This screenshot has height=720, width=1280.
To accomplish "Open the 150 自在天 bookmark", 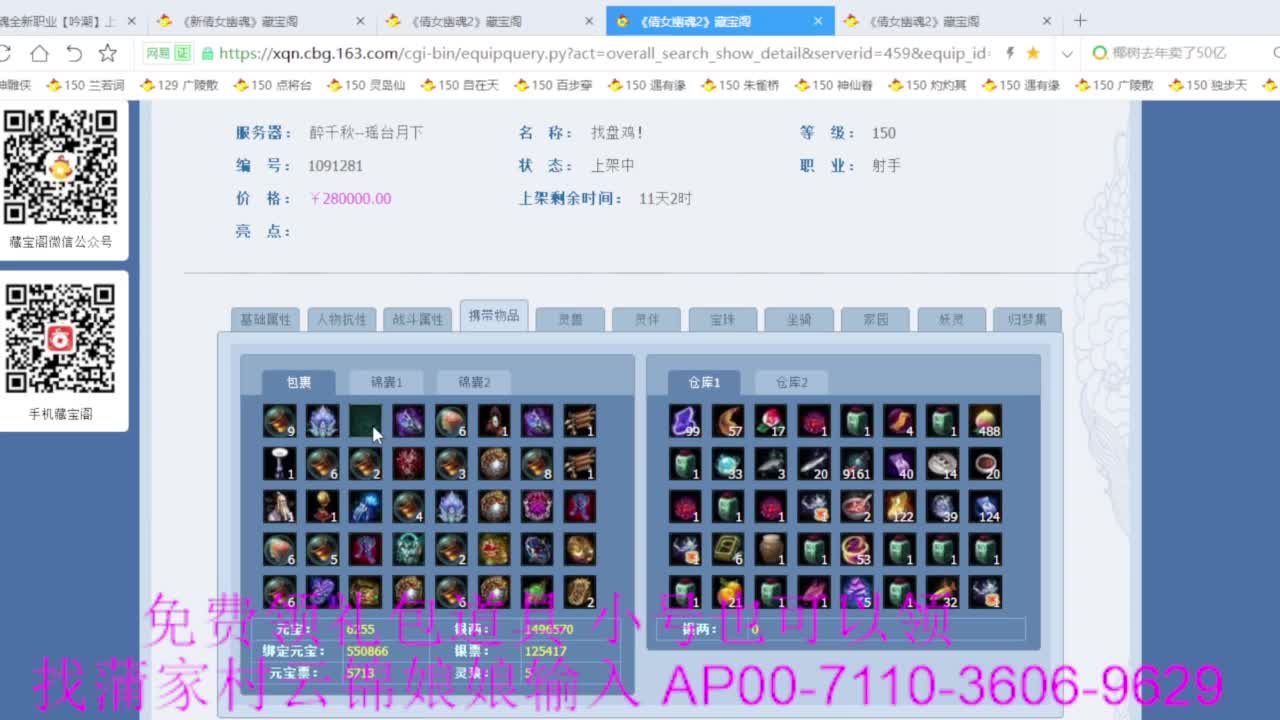I will [x=460, y=85].
